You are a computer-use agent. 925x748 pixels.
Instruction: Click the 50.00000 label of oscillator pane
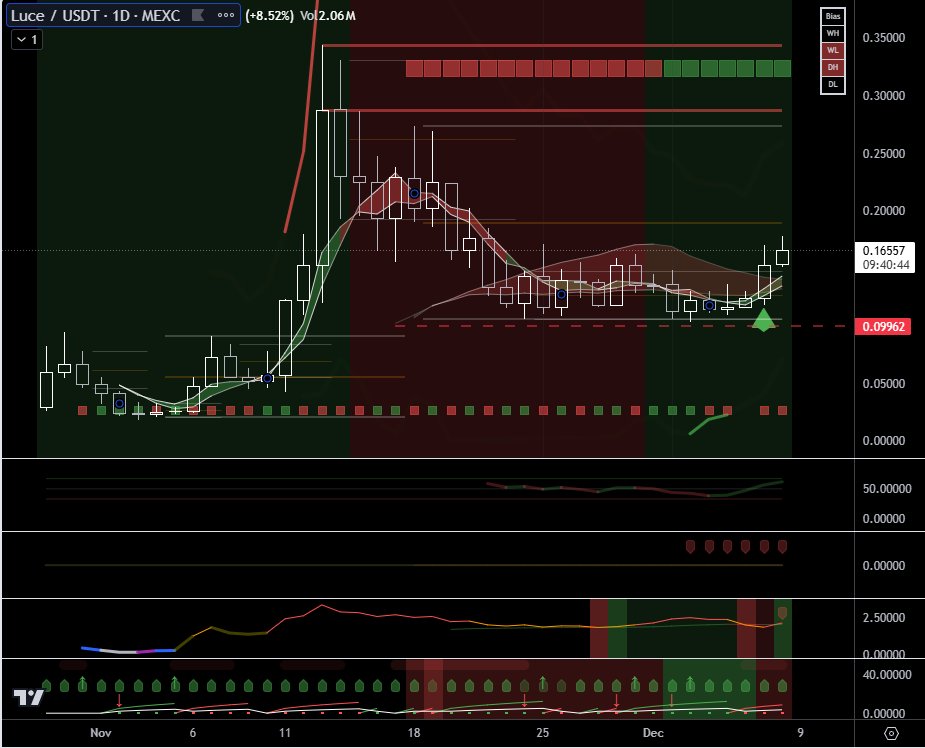pos(887,488)
